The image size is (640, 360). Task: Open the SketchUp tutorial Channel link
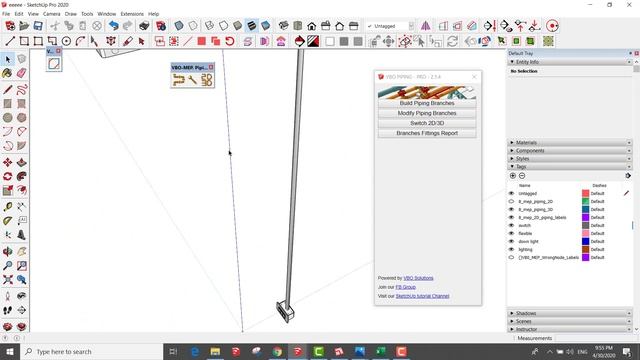click(x=422, y=296)
